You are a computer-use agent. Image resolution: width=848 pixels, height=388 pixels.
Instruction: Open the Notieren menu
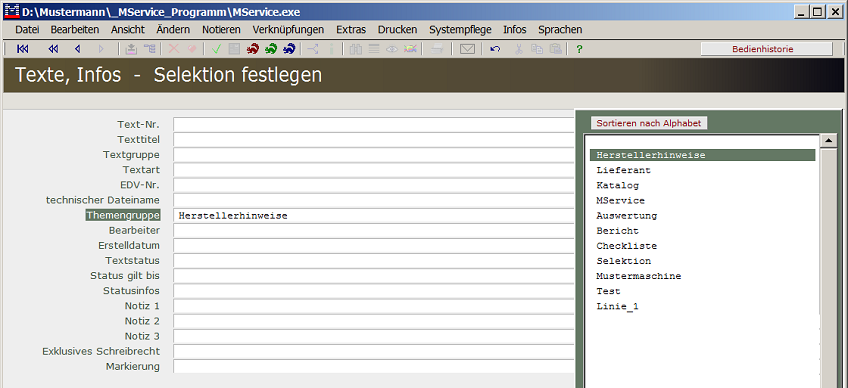(x=221, y=30)
